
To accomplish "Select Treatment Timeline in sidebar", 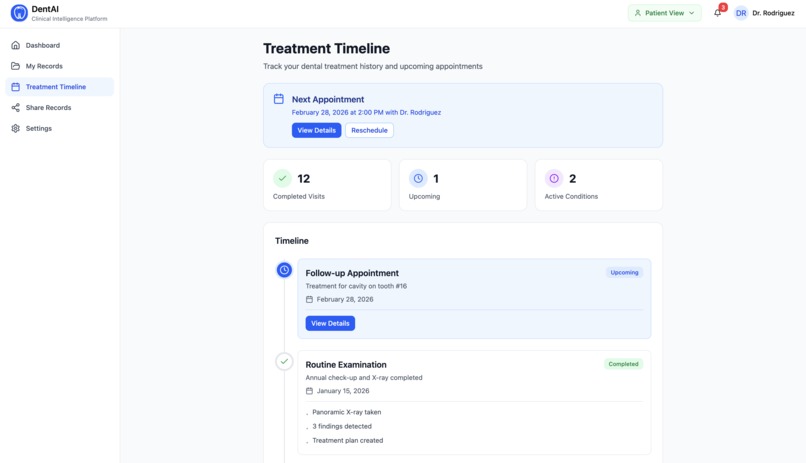I will [x=60, y=87].
